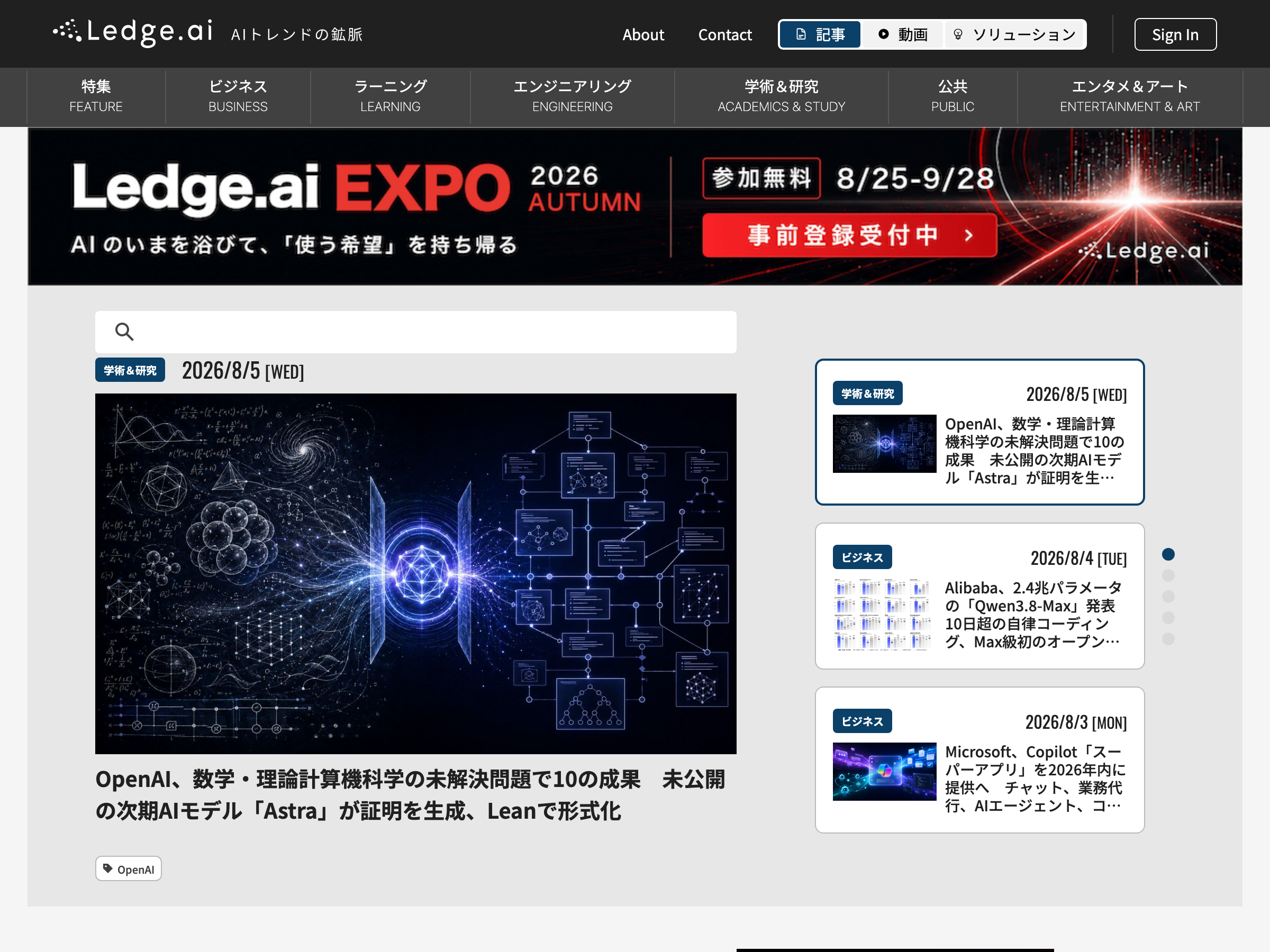Open the ラーニング LEARNING menu
Viewport: 1270px width, 952px height.
391,96
